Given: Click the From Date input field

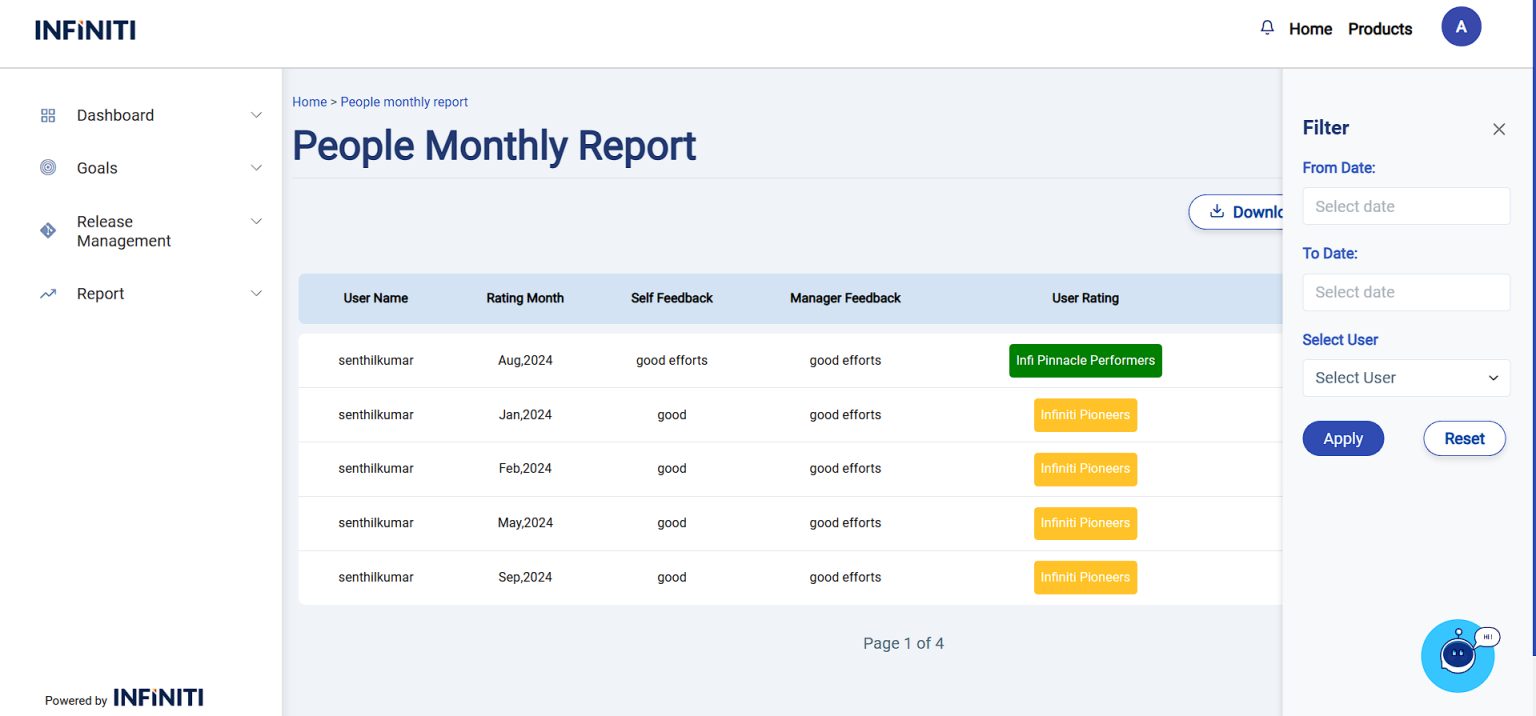Looking at the screenshot, I should [1405, 206].
